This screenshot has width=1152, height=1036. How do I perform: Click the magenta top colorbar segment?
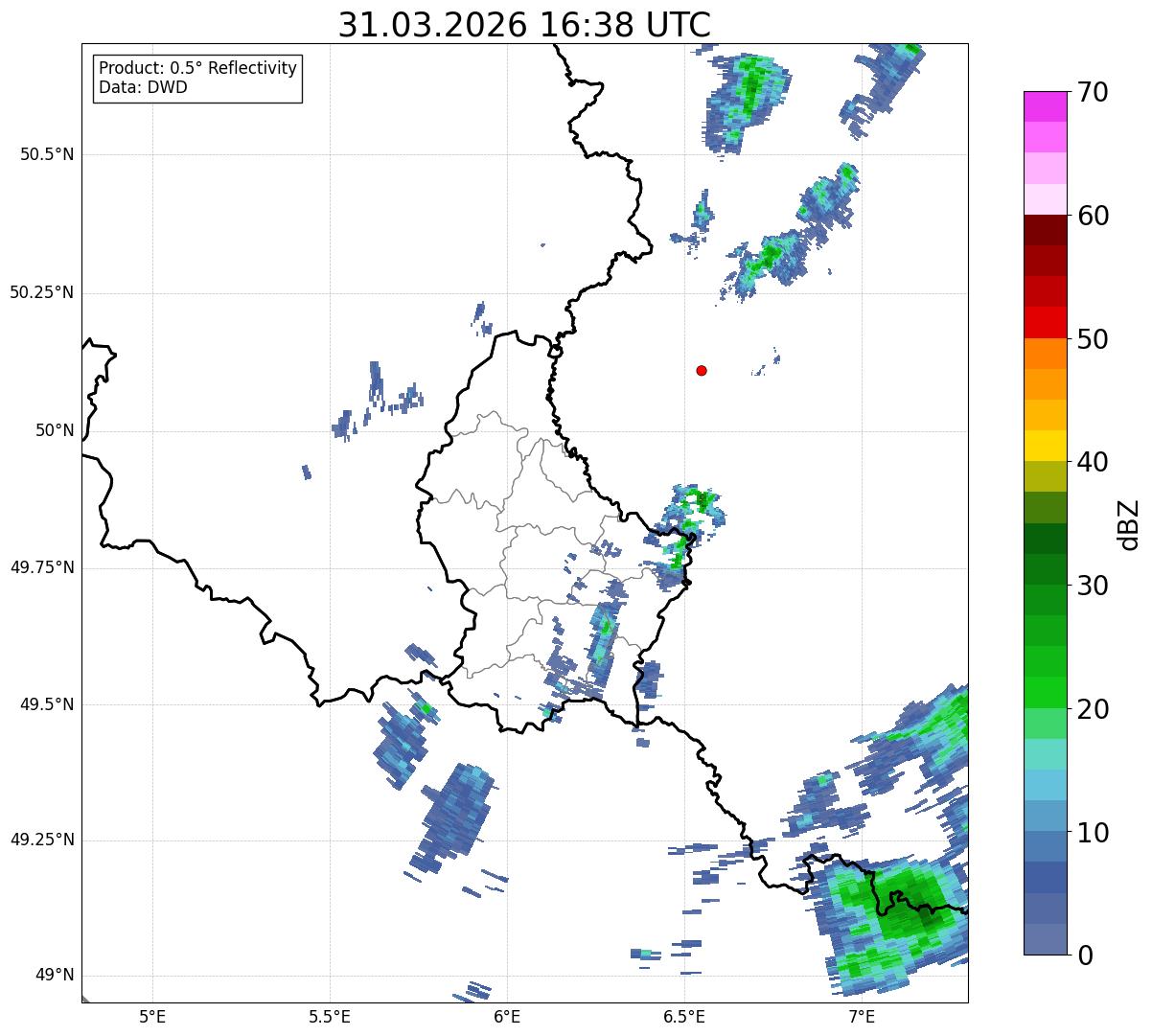point(1045,107)
